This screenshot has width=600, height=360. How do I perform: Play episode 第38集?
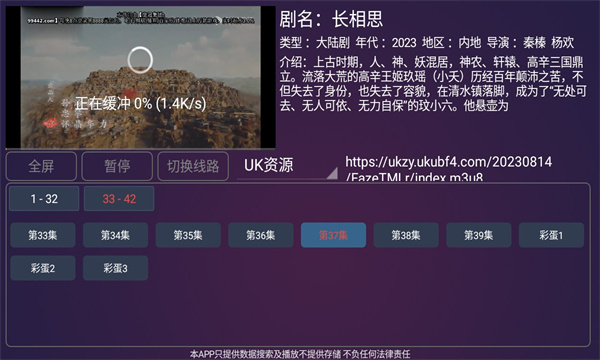pyautogui.click(x=406, y=235)
